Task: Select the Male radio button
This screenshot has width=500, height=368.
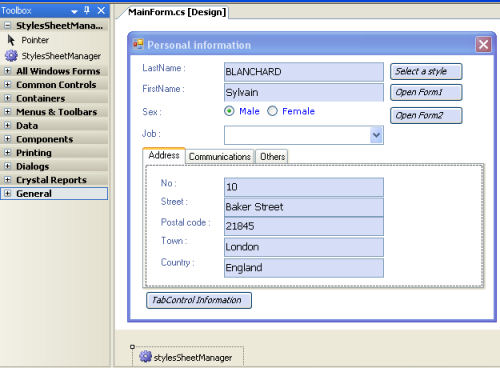Action: tap(229, 111)
